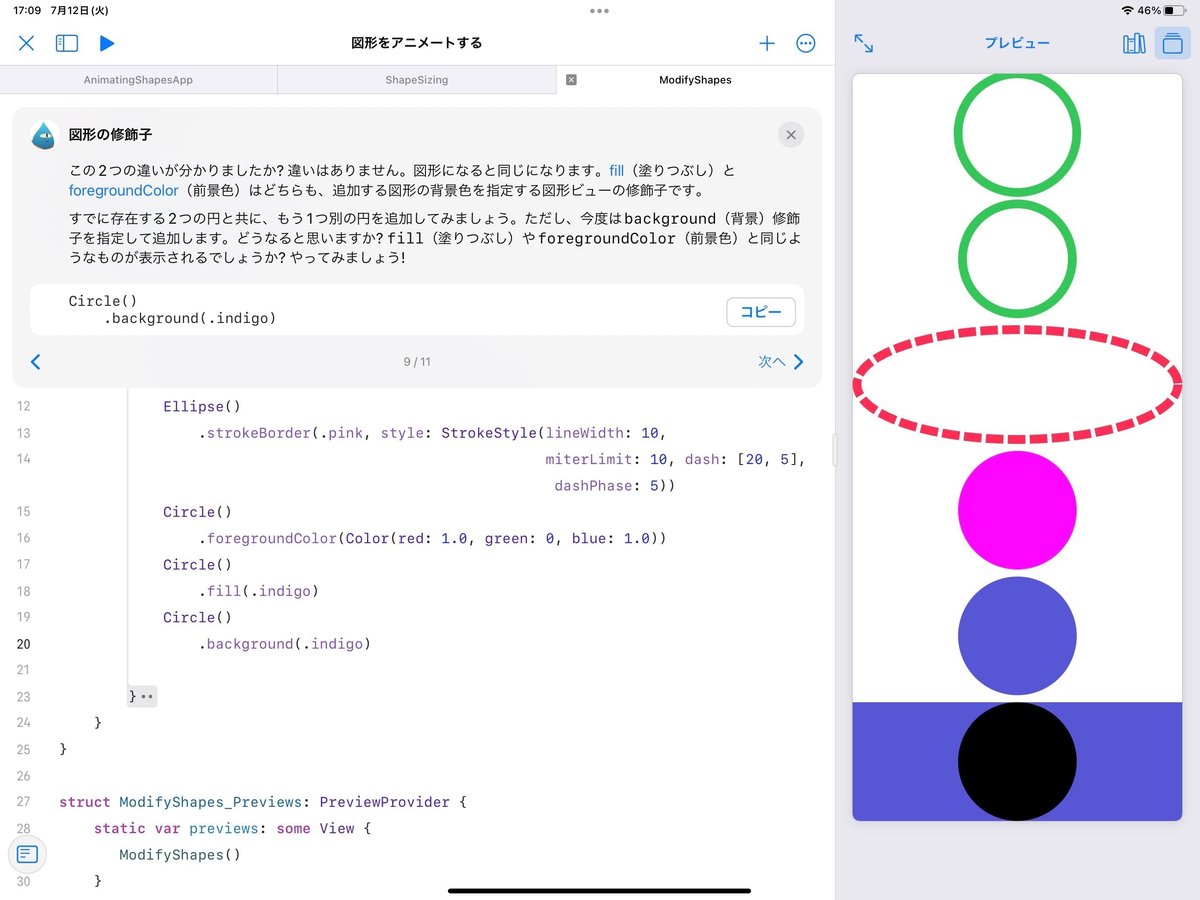Tap the magenta circle in preview
The width and height of the screenshot is (1200, 900).
click(x=1017, y=510)
